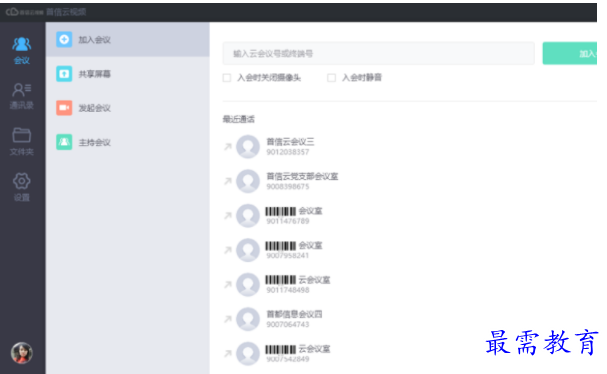Click the avatar icon of 首信云党支部会议室

[248, 181]
